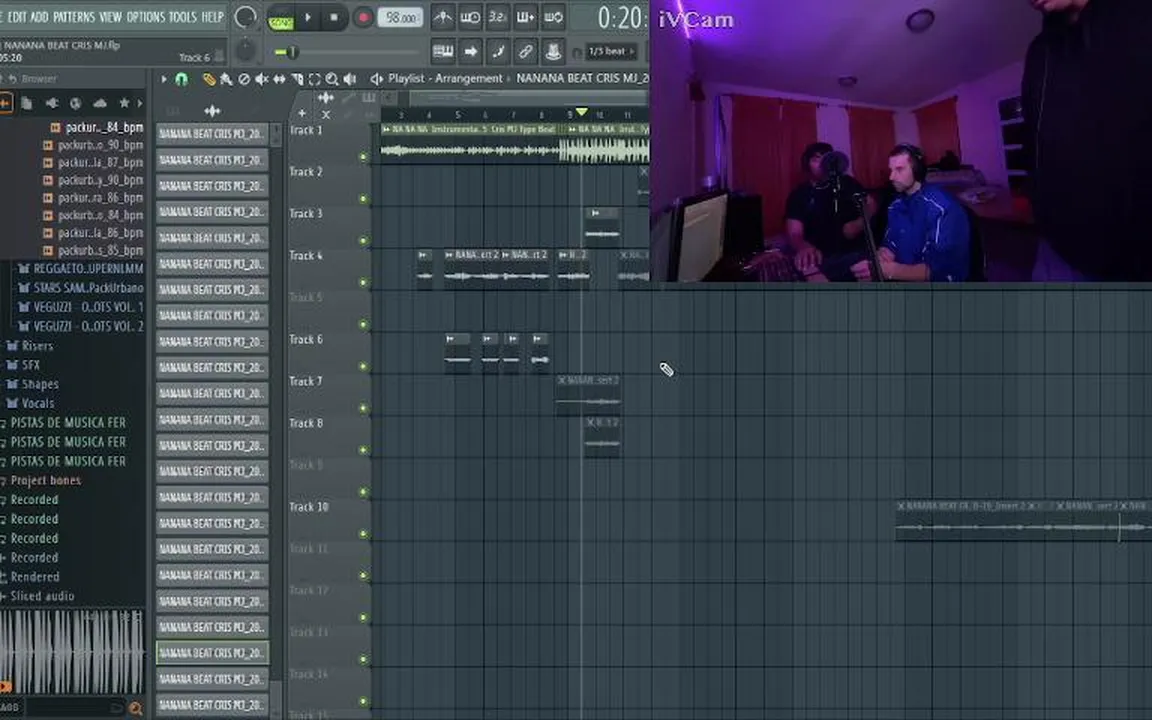Click the Stop button

click(x=334, y=18)
